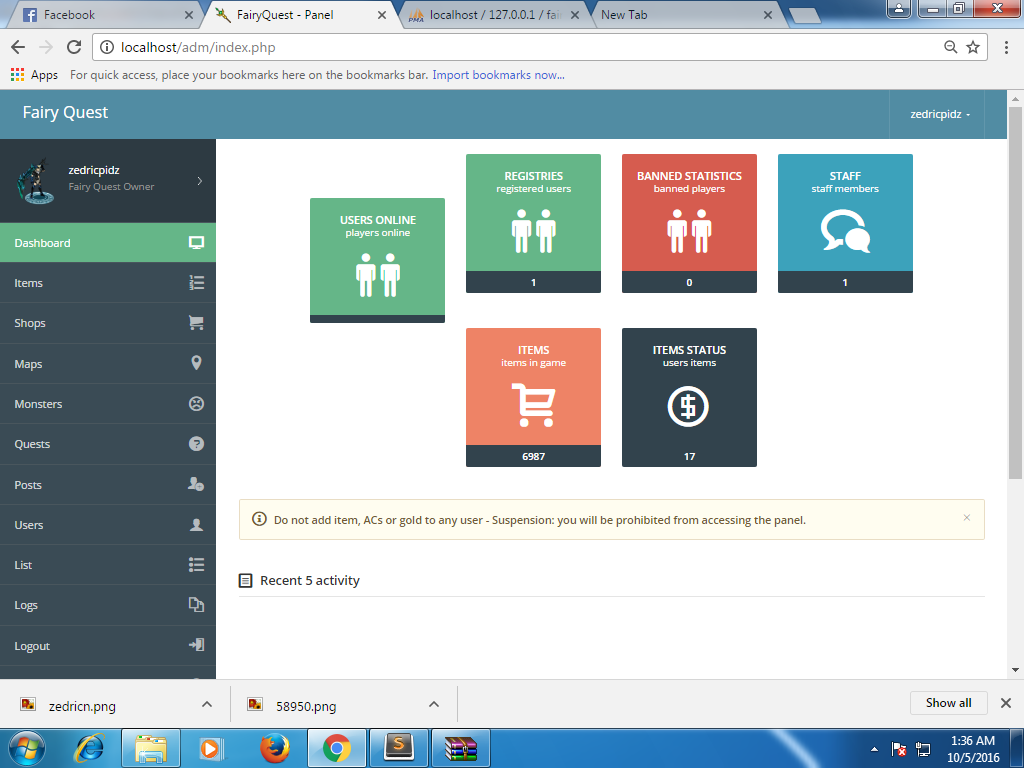The width and height of the screenshot is (1024, 768).
Task: Bookmark this page with the star icon
Action: click(973, 47)
